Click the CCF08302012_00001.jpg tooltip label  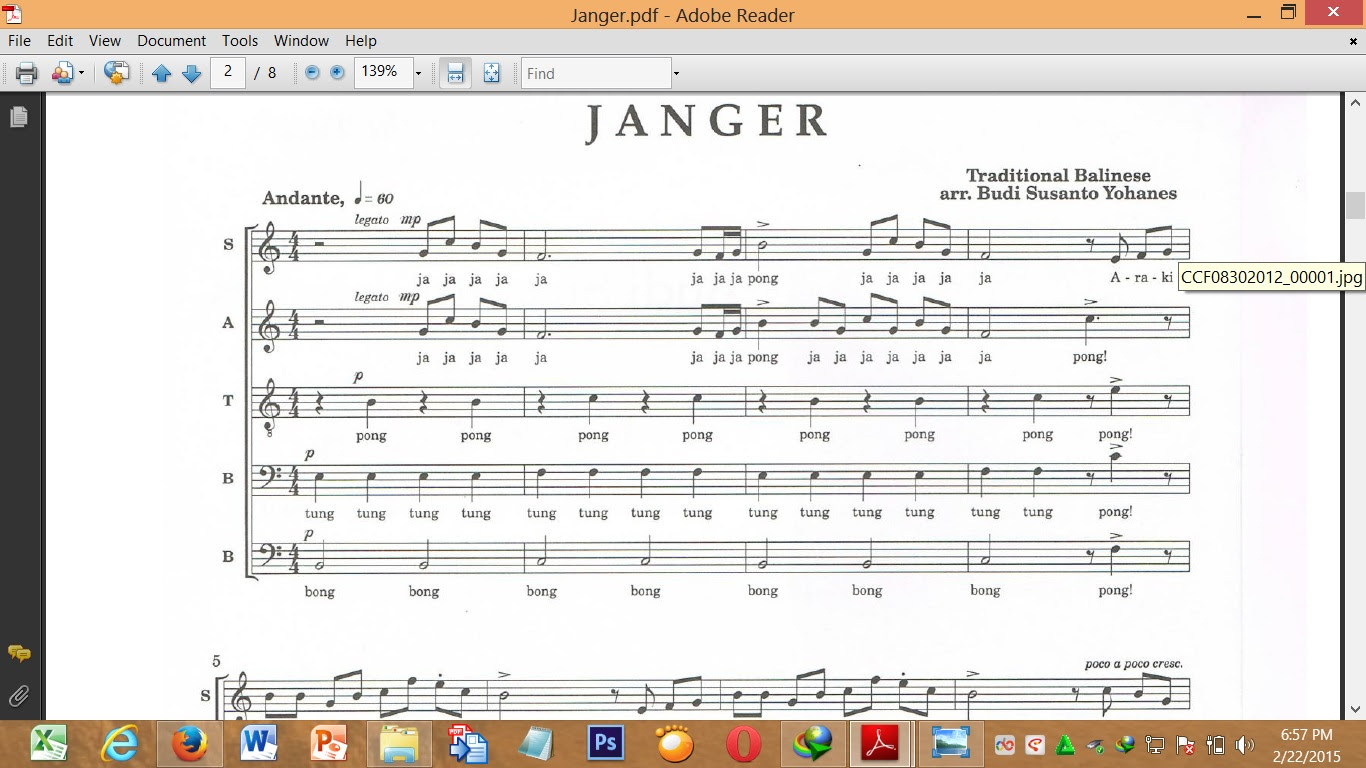[x=1272, y=277]
